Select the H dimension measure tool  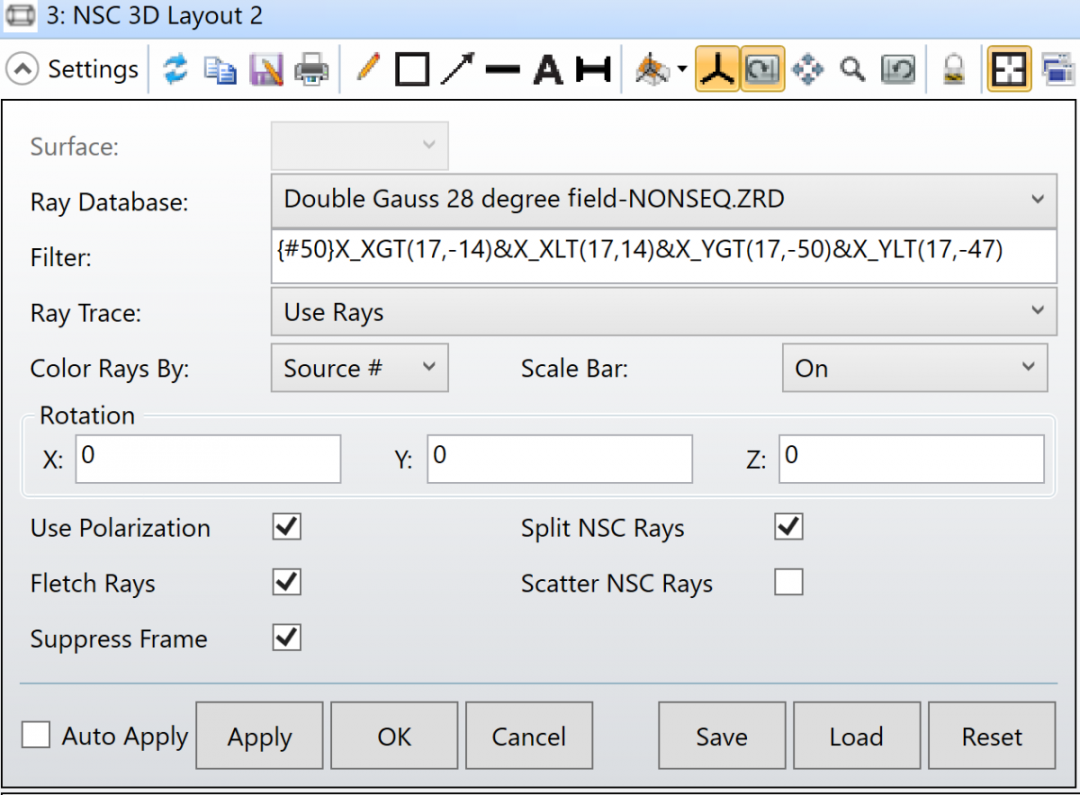click(593, 70)
